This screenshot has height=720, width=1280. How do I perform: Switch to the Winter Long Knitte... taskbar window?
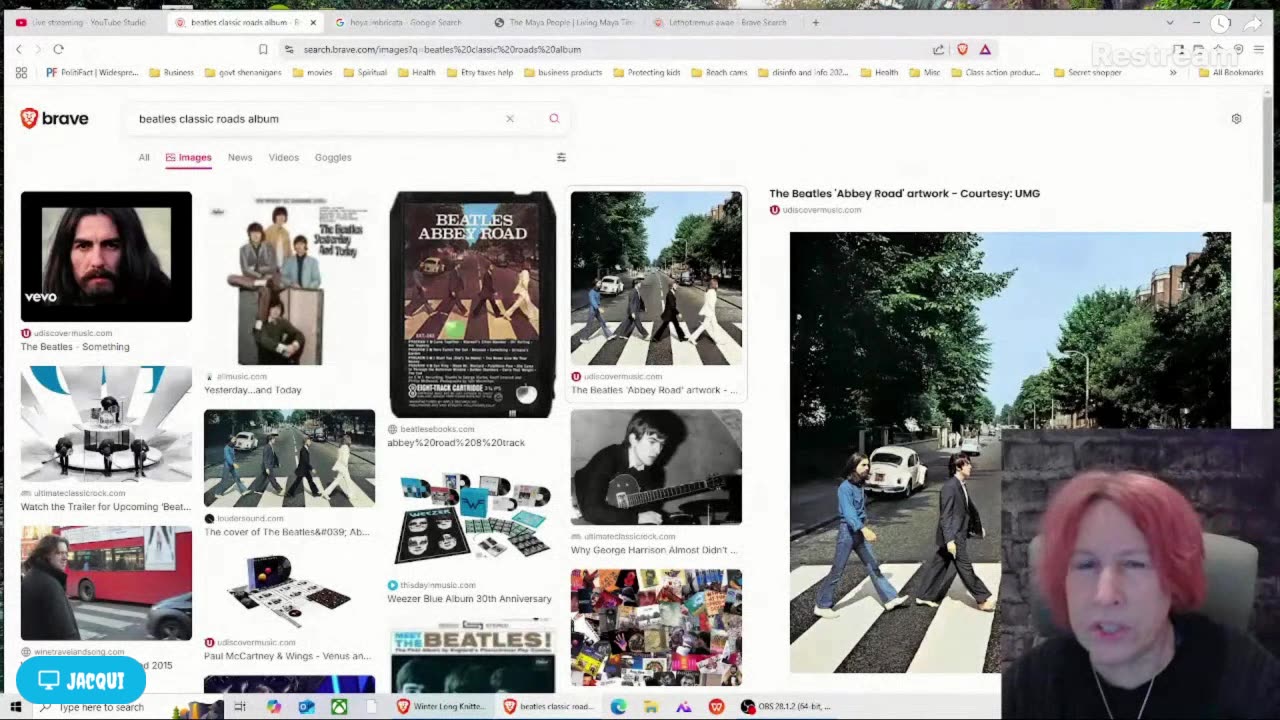(441, 707)
